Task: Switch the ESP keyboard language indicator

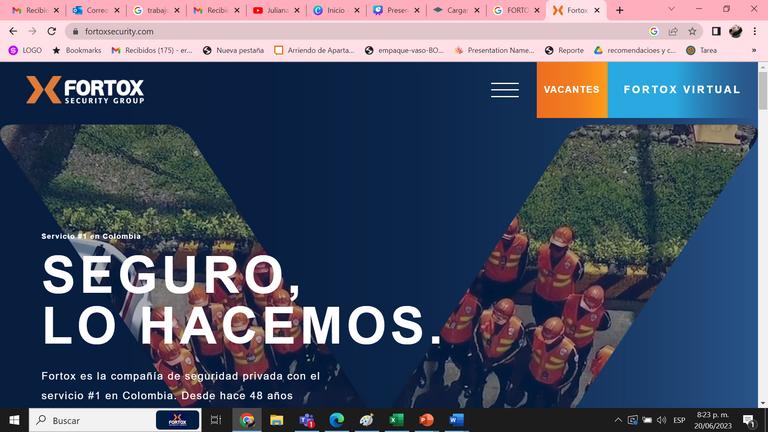Action: (679, 420)
